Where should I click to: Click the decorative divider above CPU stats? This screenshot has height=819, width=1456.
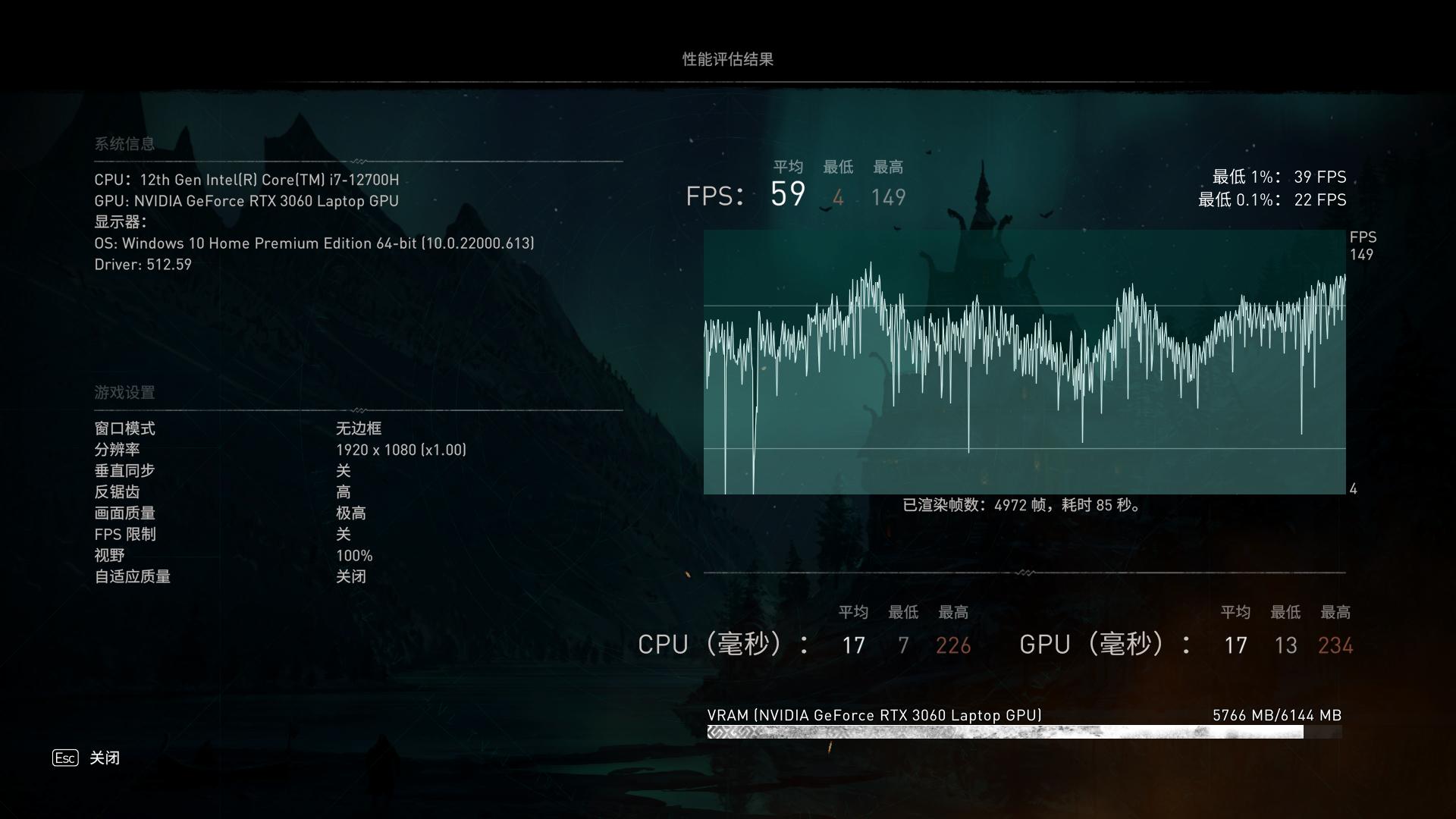pos(1024,574)
